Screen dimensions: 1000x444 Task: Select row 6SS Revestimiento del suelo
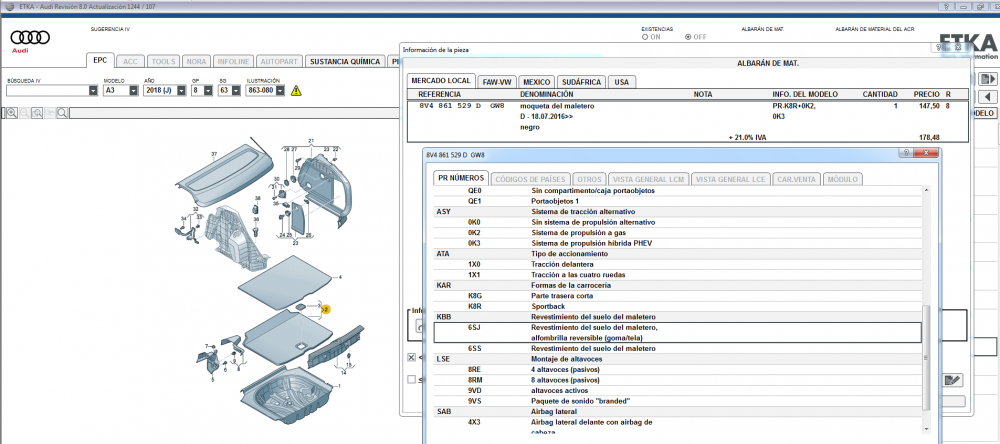(677, 348)
